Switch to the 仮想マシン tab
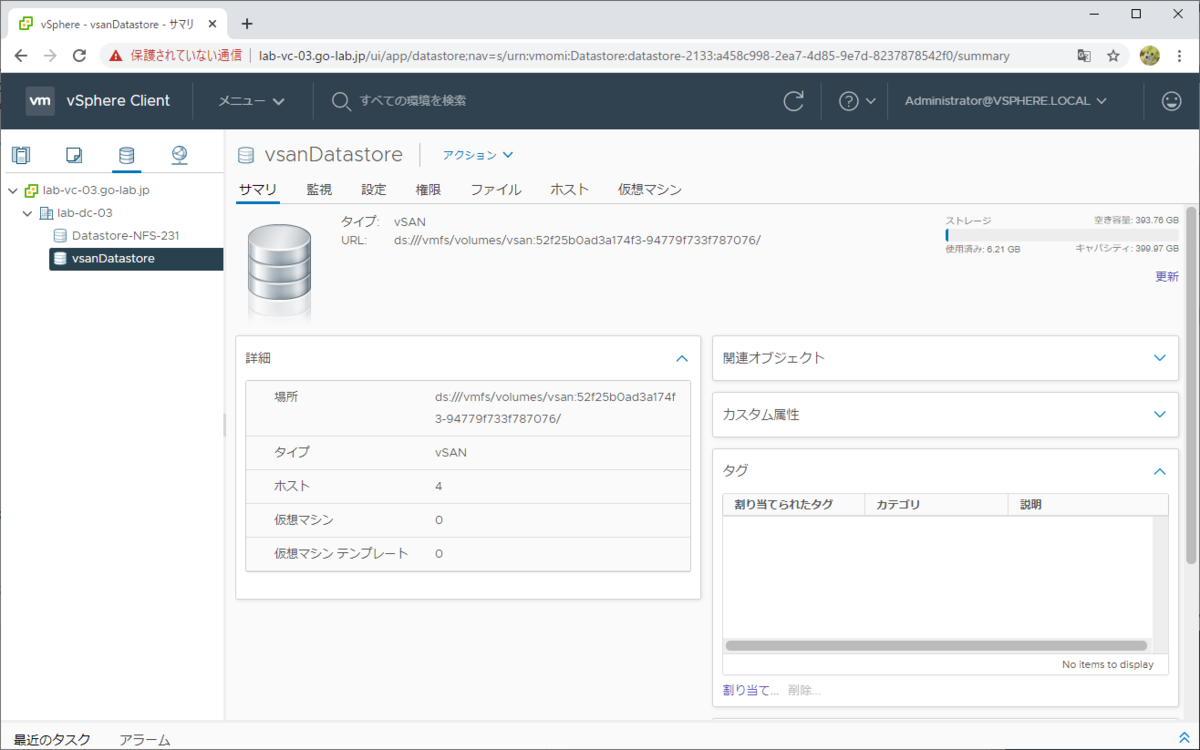1200x750 pixels. tap(650, 189)
